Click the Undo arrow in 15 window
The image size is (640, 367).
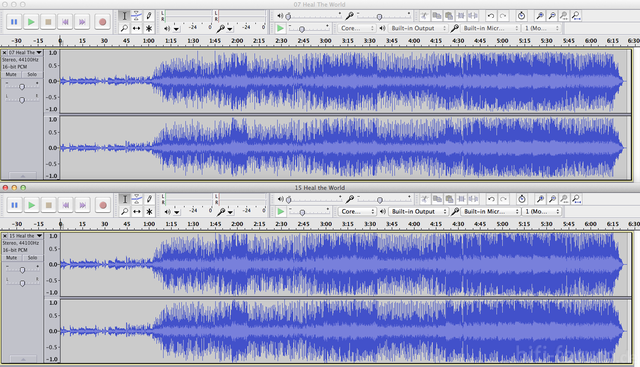click(491, 199)
